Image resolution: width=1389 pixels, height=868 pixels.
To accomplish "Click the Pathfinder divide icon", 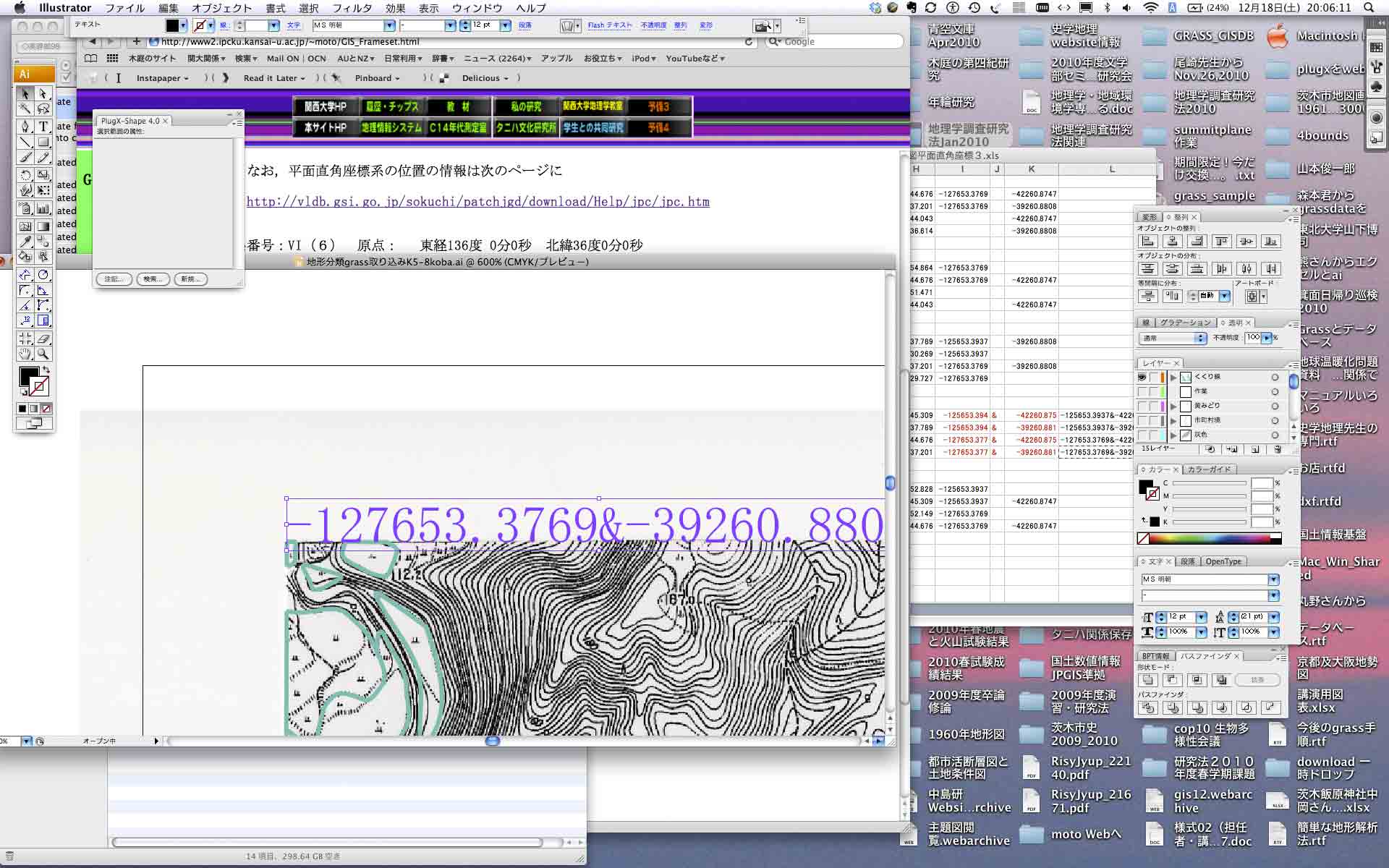I will tap(1147, 707).
